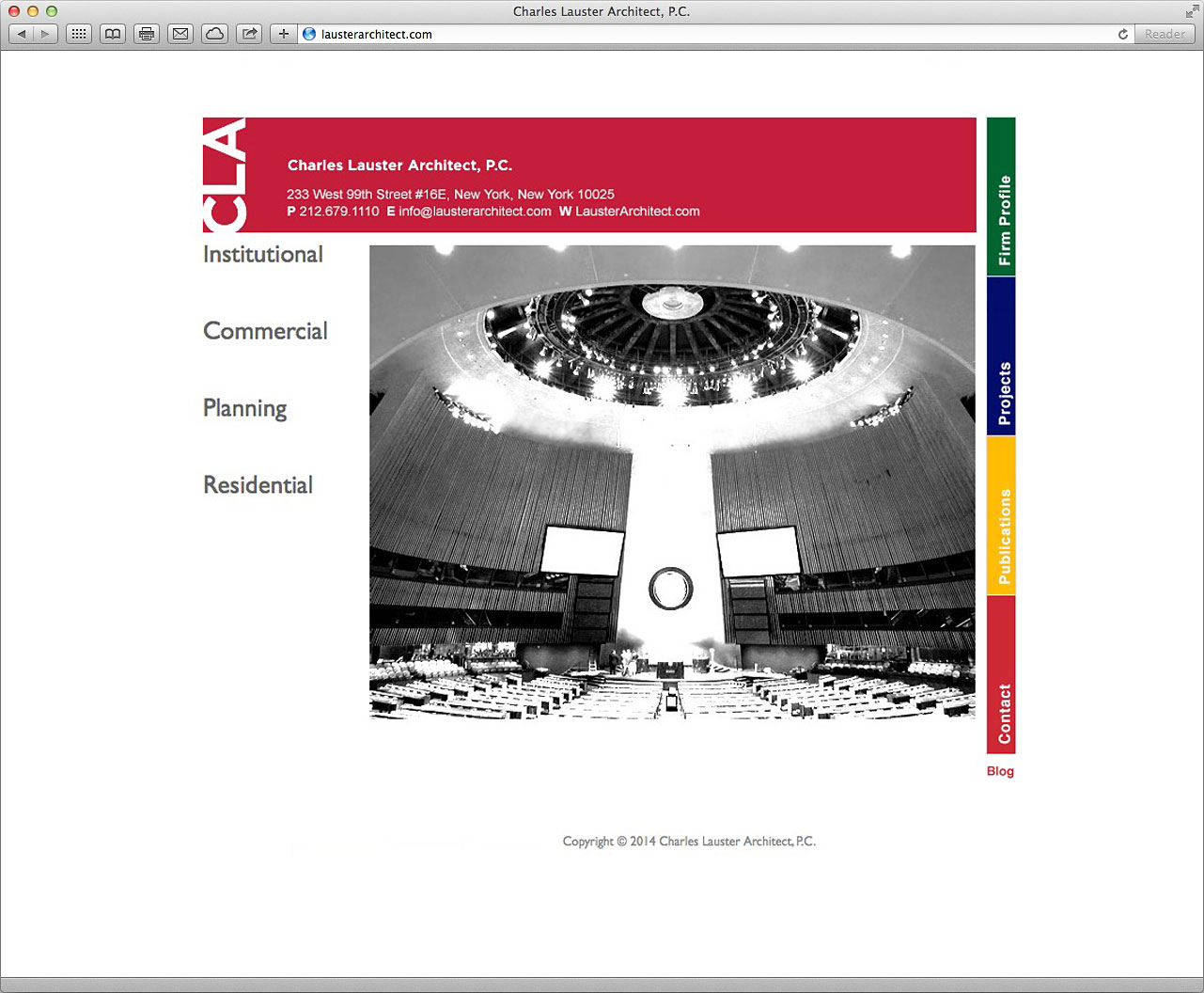The height and width of the screenshot is (993, 1204).
Task: Enter full screen via the top-right arrows icon
Action: coord(1192,11)
